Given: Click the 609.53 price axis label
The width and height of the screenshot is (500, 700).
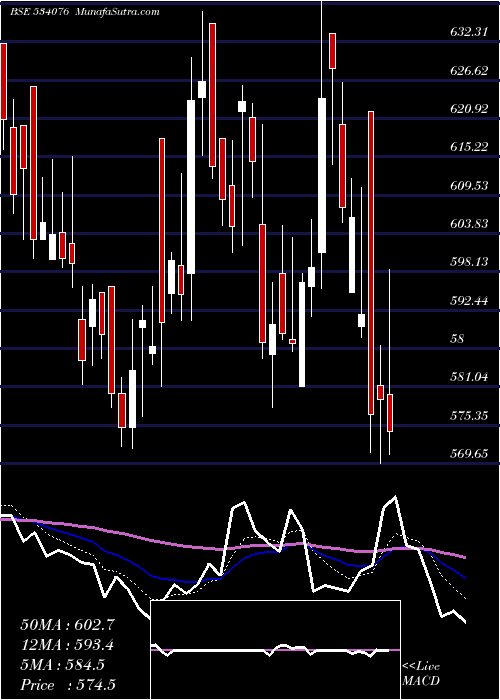Looking at the screenshot, I should pos(469,185).
